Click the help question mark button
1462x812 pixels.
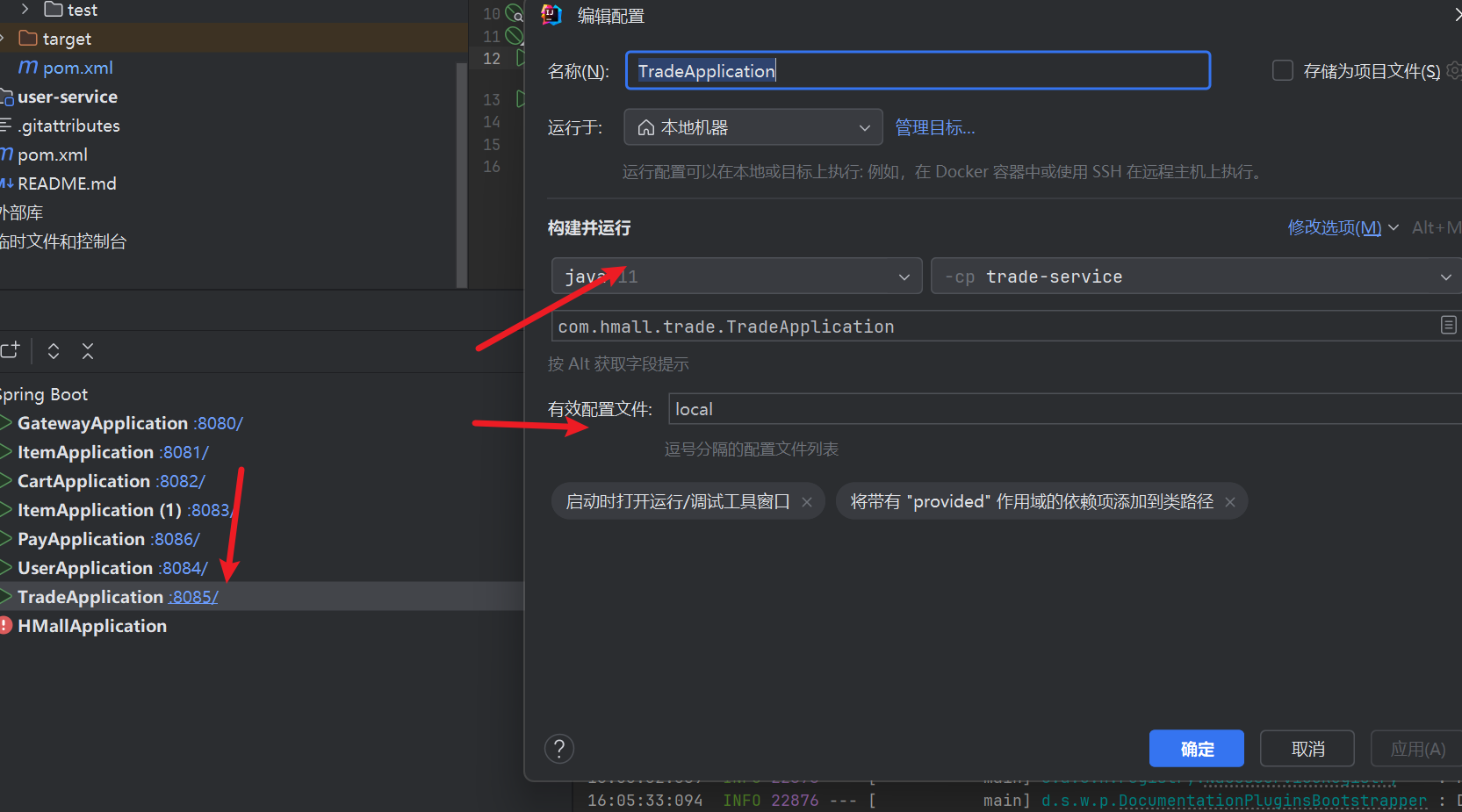[559, 749]
